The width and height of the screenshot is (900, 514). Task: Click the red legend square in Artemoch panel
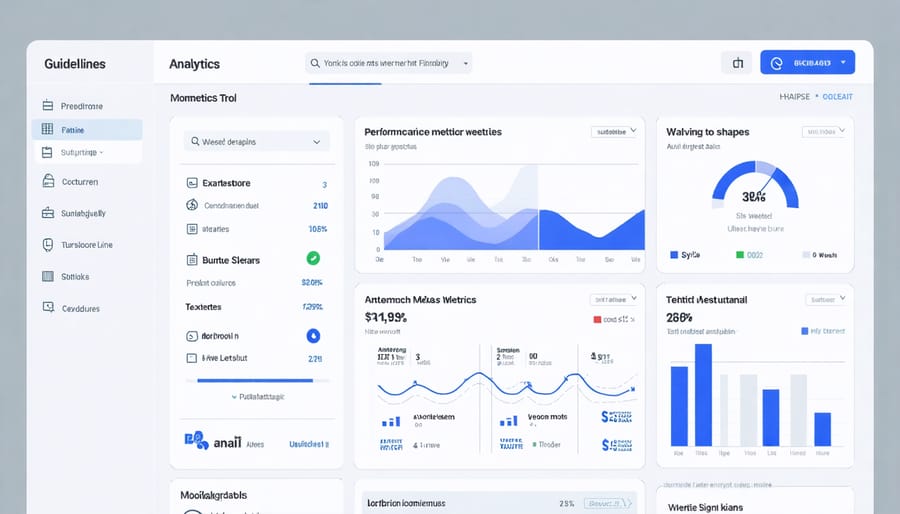pyautogui.click(x=597, y=320)
